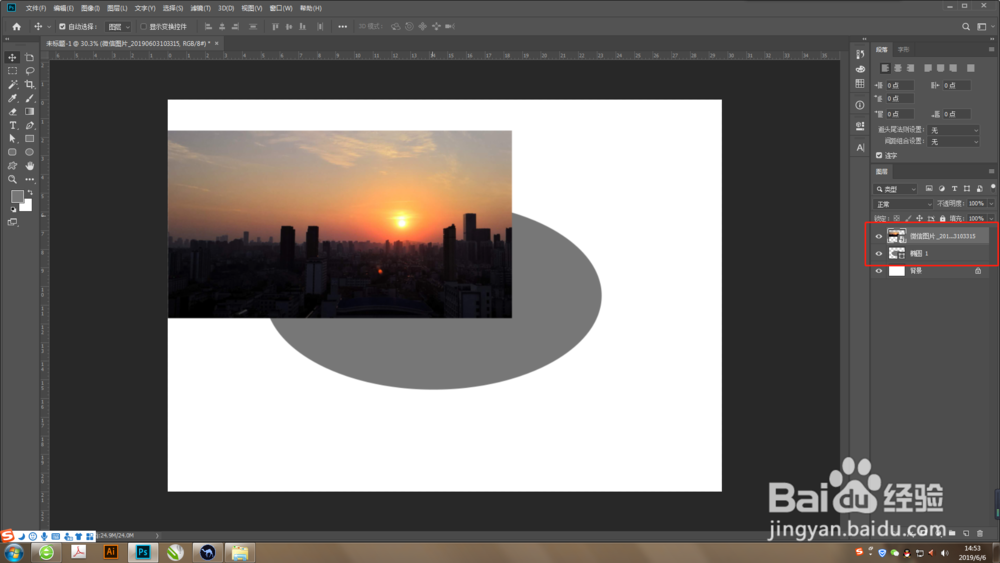Open the 图层 auto-select target dropdown

(119, 27)
